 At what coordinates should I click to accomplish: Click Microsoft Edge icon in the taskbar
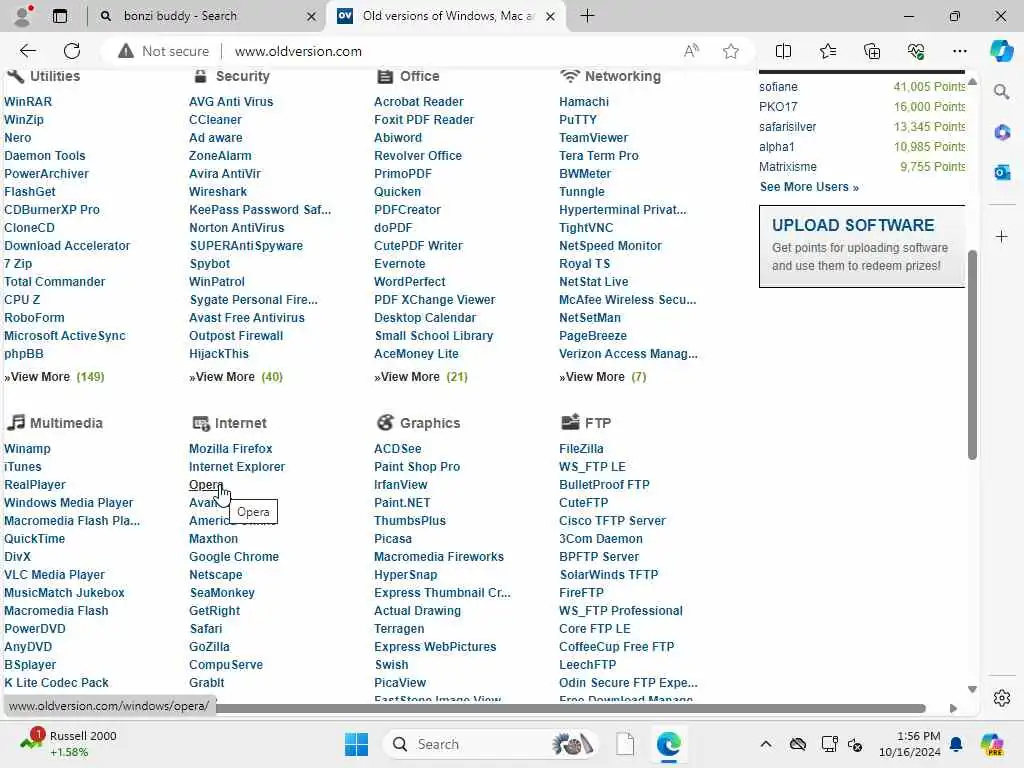click(668, 744)
